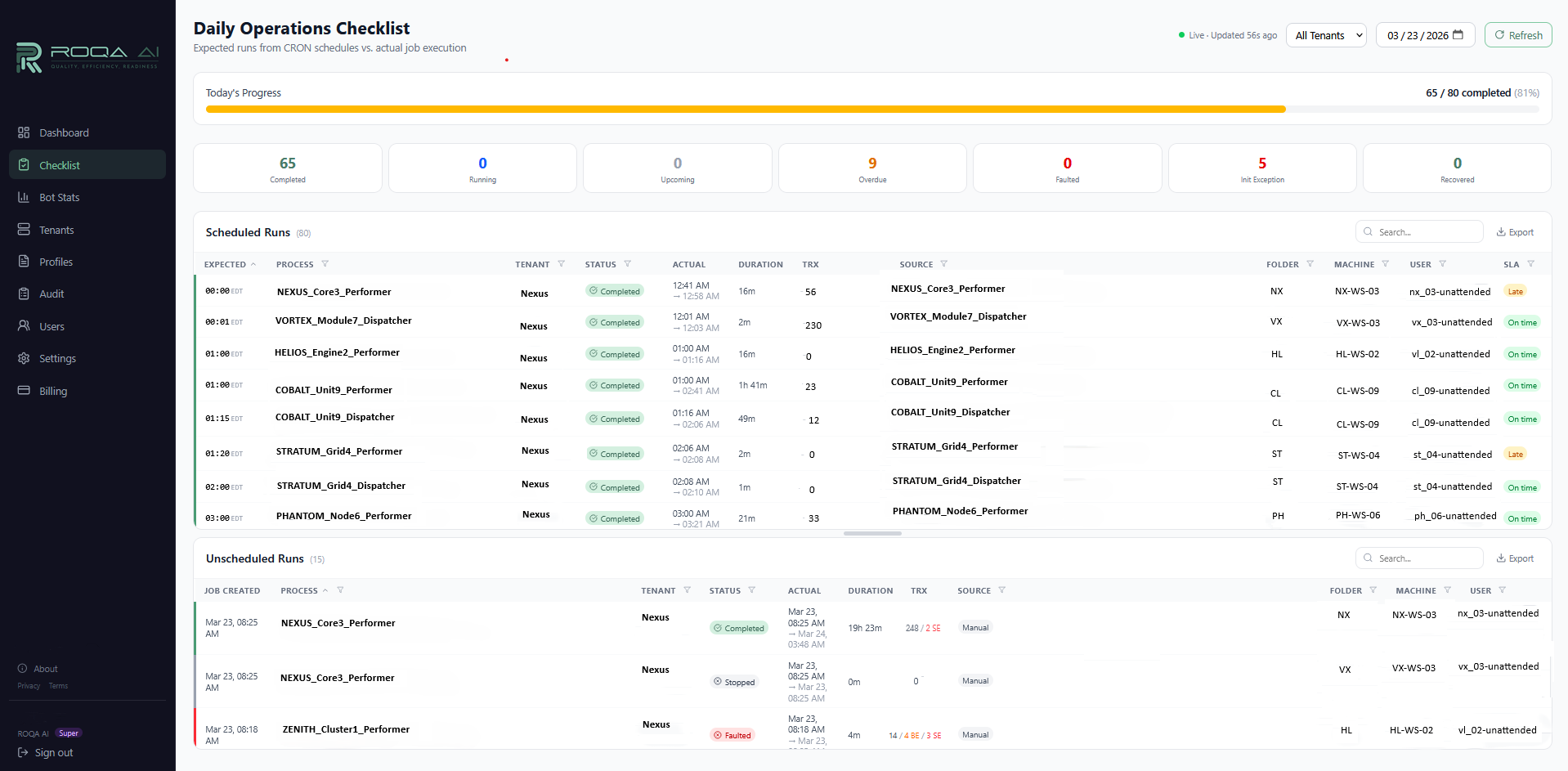Click the Export icon above Scheduled Runs

point(1501,232)
